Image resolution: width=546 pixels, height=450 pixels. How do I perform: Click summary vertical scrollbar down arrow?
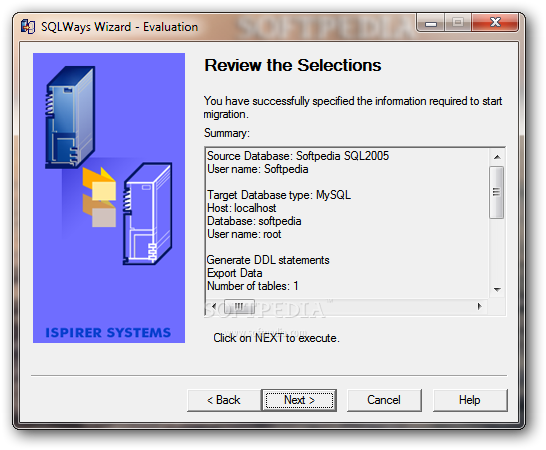point(497,289)
